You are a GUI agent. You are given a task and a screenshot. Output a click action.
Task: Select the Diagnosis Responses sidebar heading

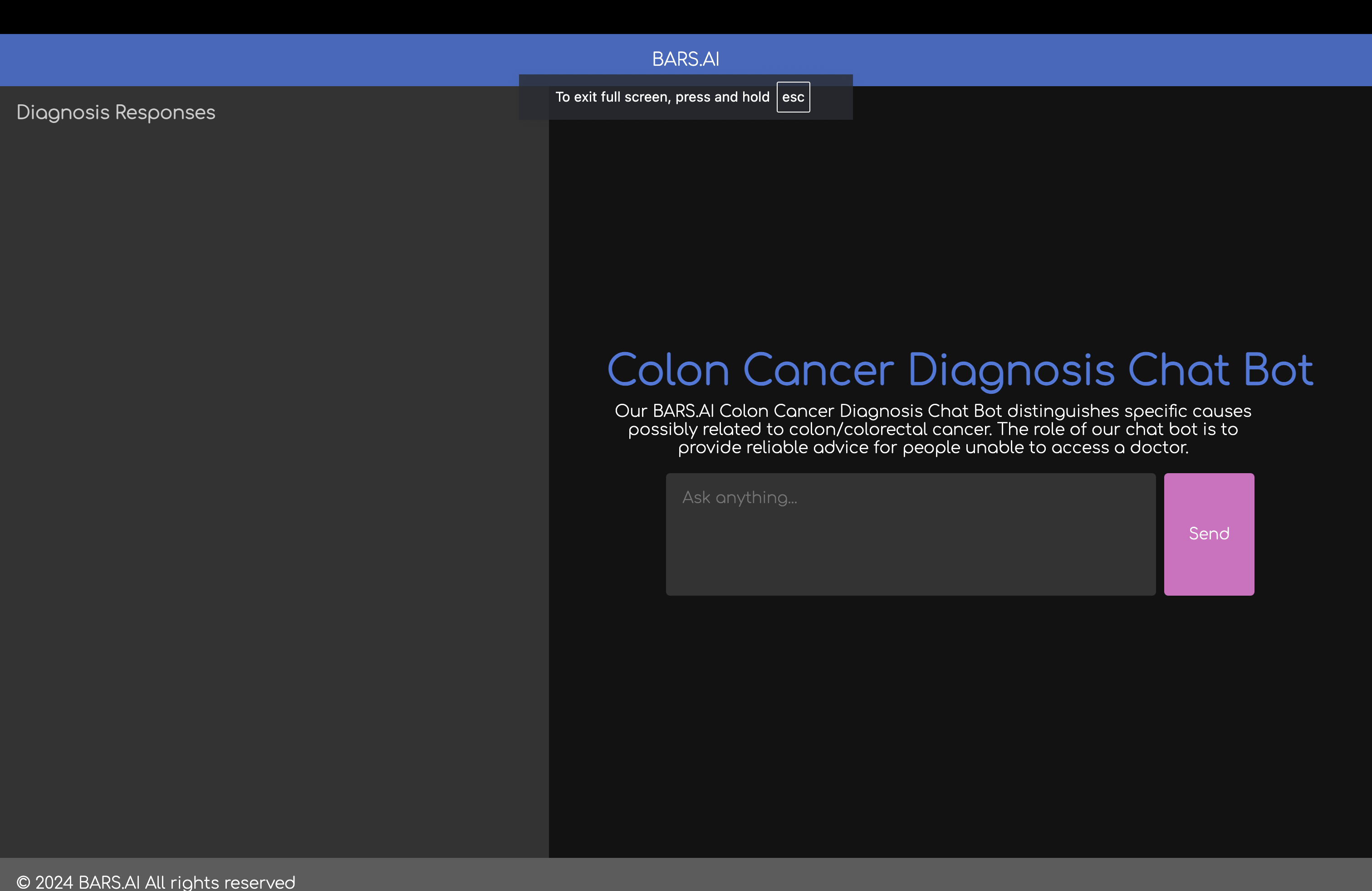[x=116, y=113]
